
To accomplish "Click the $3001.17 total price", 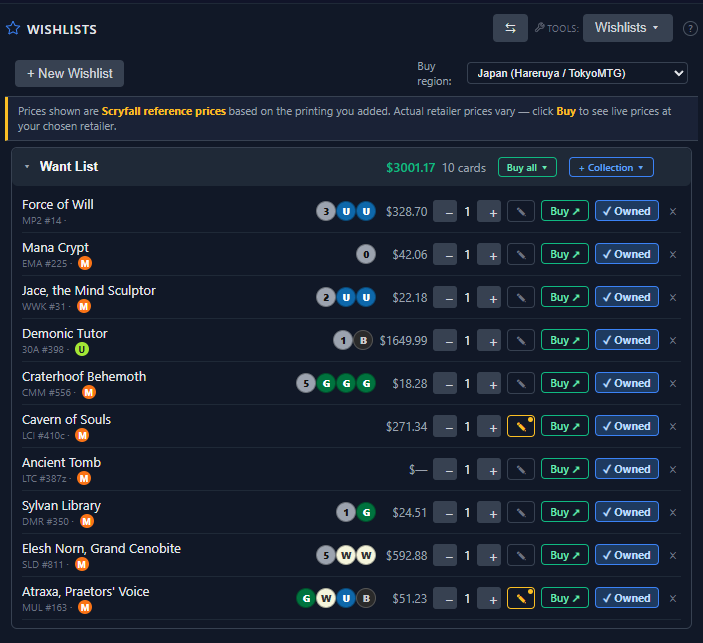I will pos(411,168).
